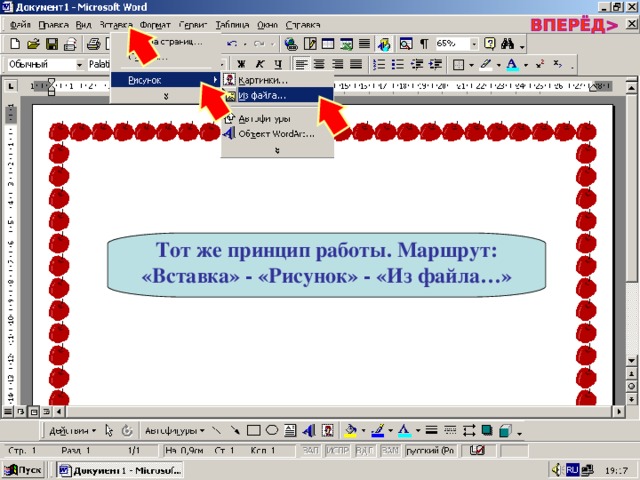Toggle the Drawing toolbar button
Image resolution: width=640 pixels, height=480 pixels.
tap(384, 44)
